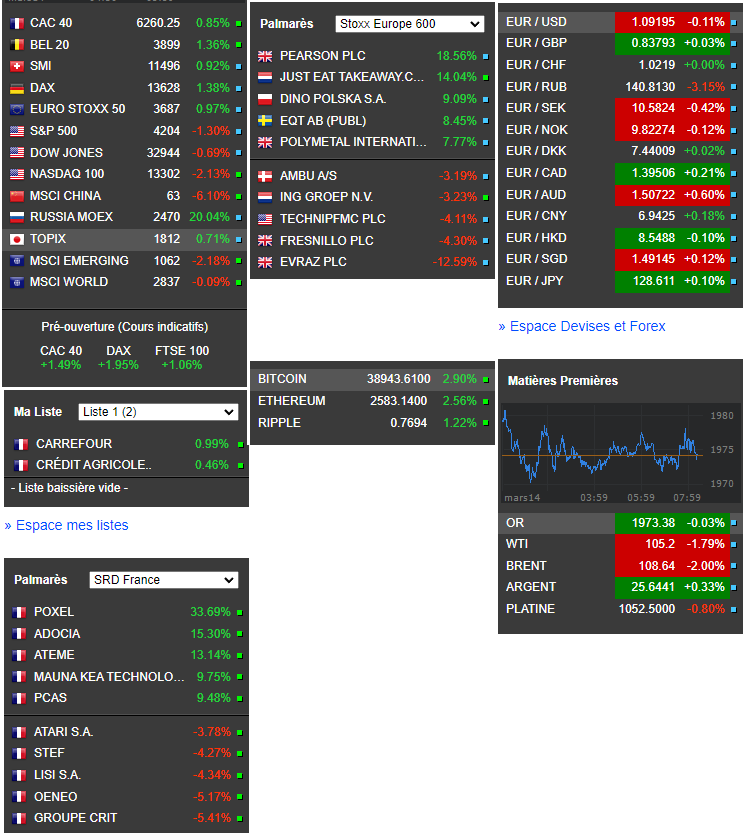The height and width of the screenshot is (838, 747).
Task: Open the SRD France Palmarès dropdown
Action: point(164,580)
